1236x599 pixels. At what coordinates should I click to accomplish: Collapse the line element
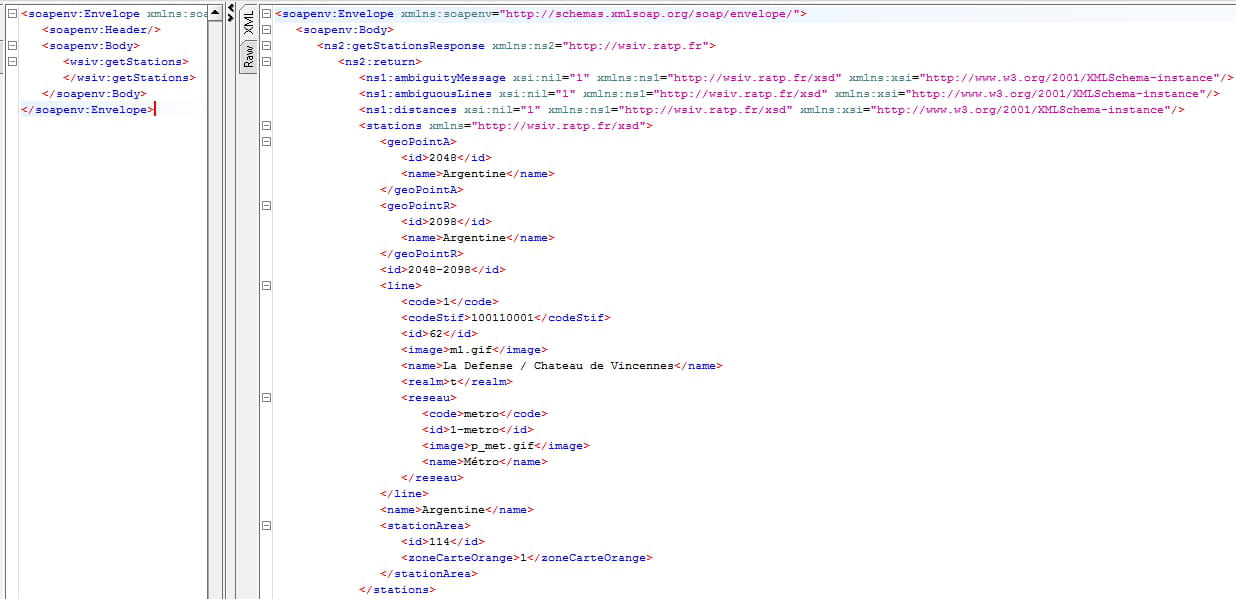pyautogui.click(x=266, y=286)
